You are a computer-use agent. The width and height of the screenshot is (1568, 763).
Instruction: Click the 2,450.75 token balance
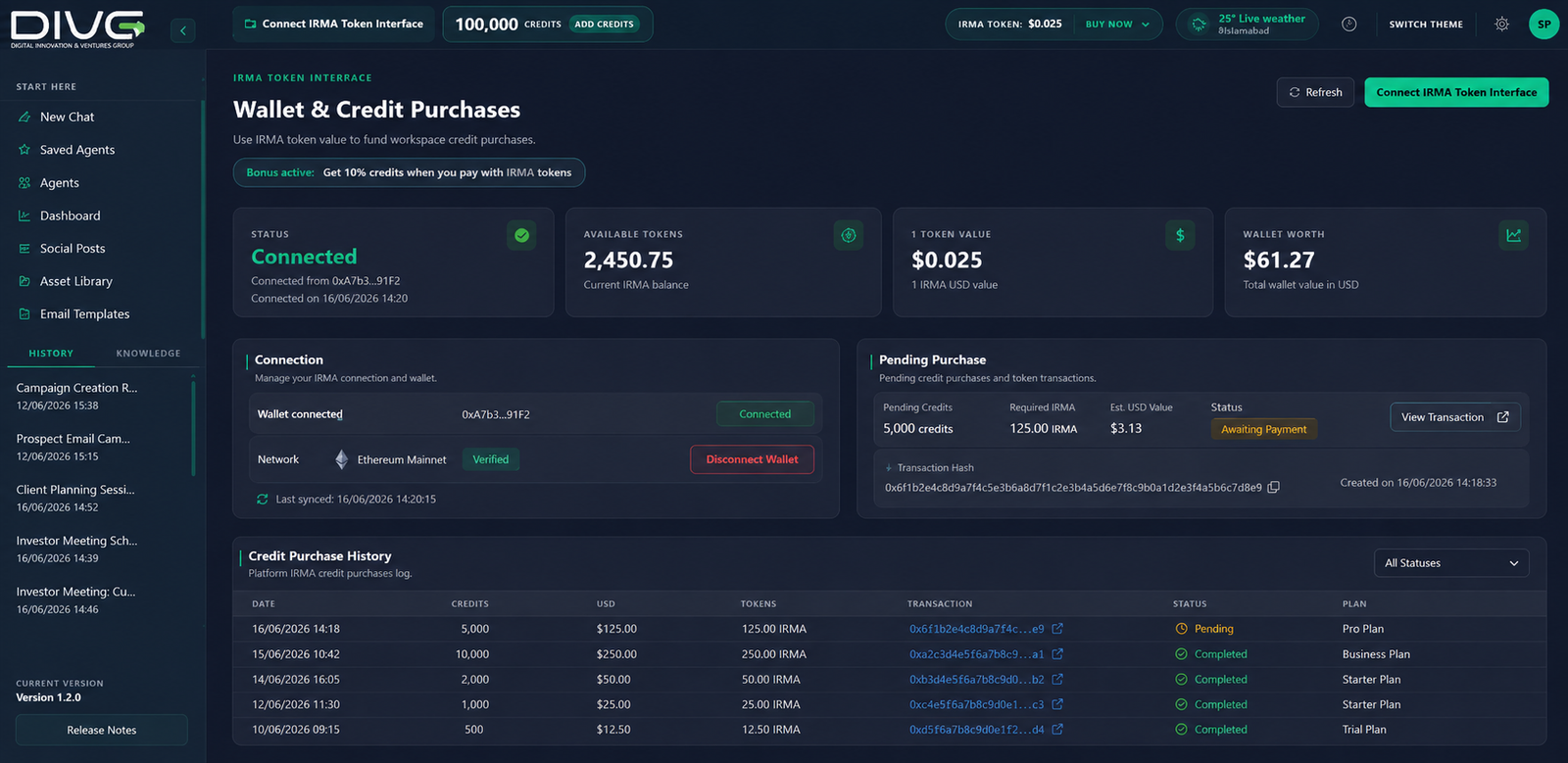[x=628, y=261]
